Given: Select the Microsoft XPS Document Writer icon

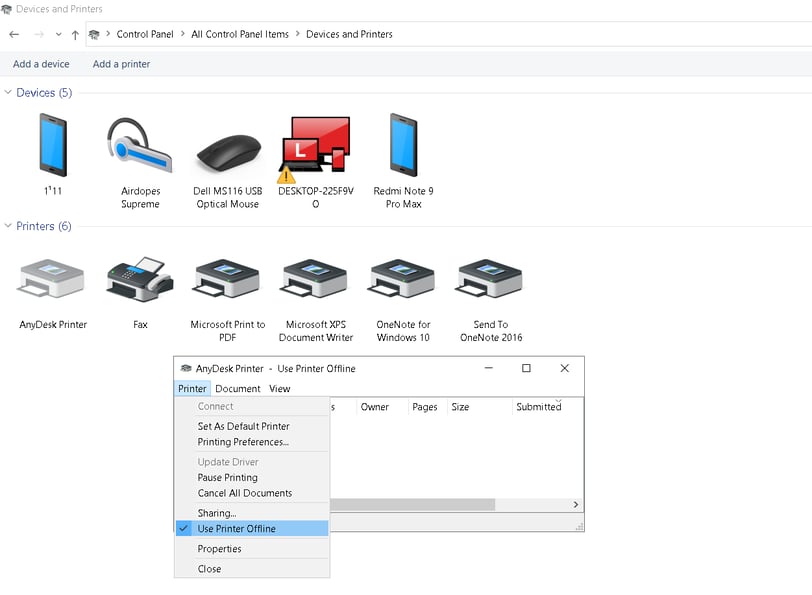Looking at the screenshot, I should pyautogui.click(x=315, y=278).
